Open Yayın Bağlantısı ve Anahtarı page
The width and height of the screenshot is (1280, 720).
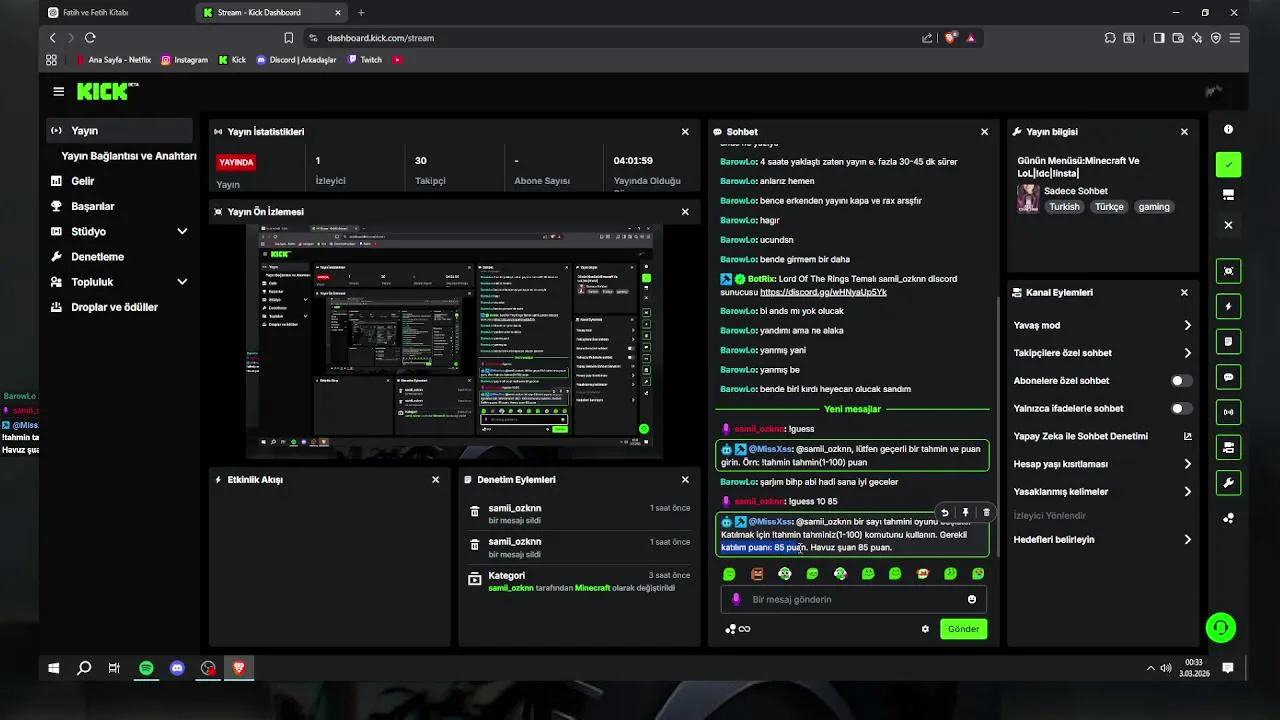(129, 156)
